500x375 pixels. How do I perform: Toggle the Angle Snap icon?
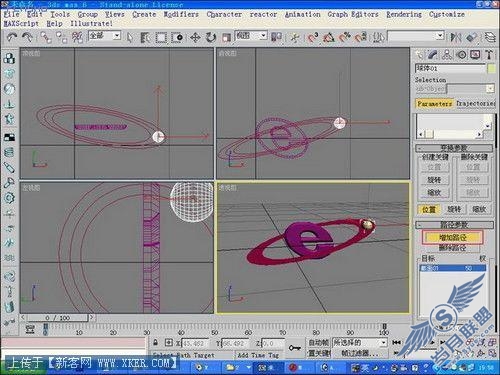(329, 37)
